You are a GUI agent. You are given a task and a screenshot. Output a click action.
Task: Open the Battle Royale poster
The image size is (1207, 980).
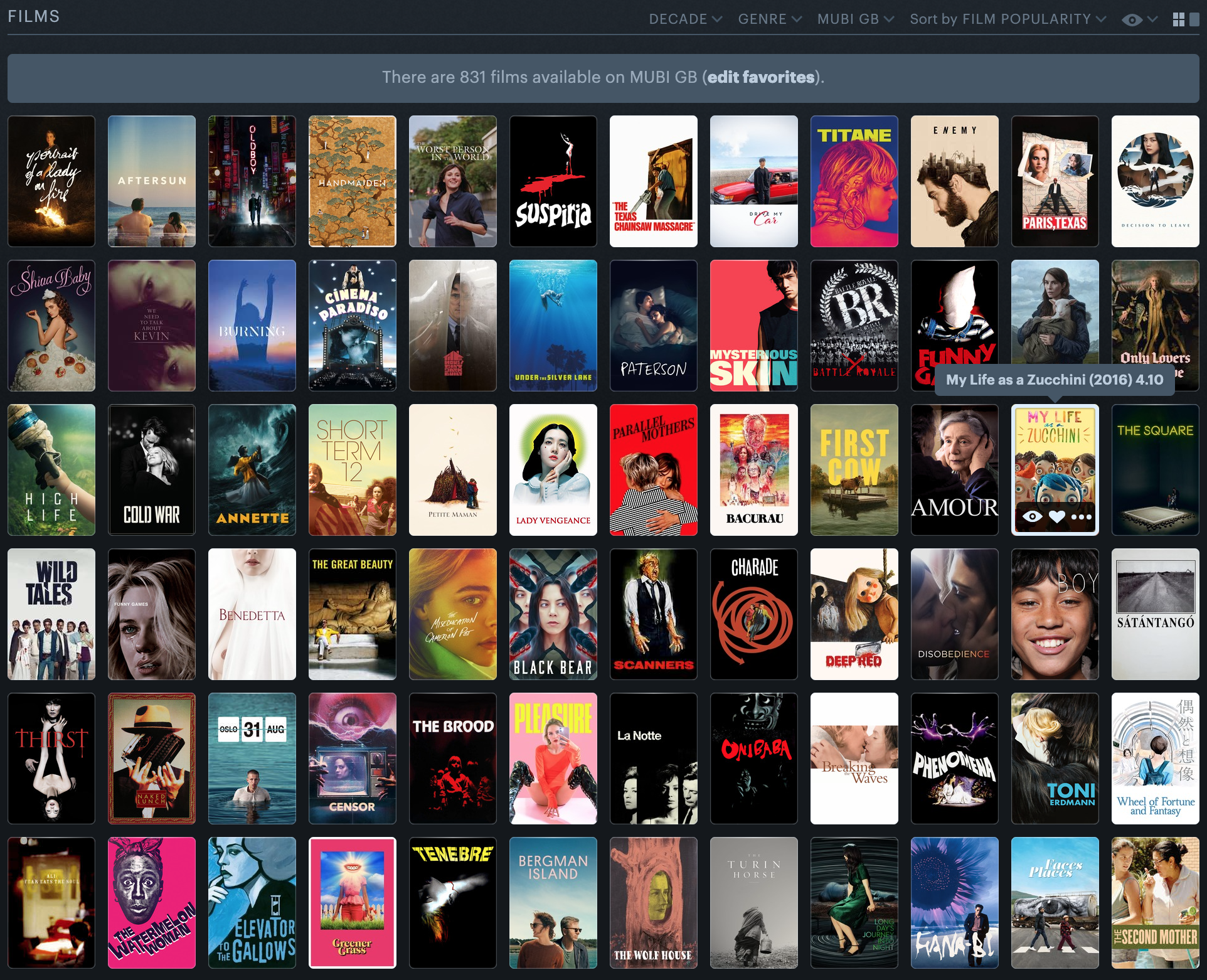(x=854, y=326)
